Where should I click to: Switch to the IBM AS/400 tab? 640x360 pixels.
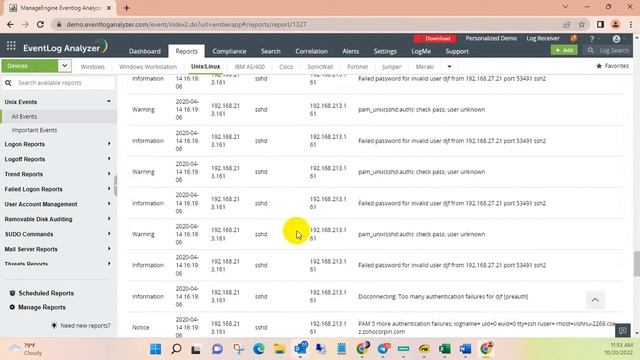click(x=249, y=67)
